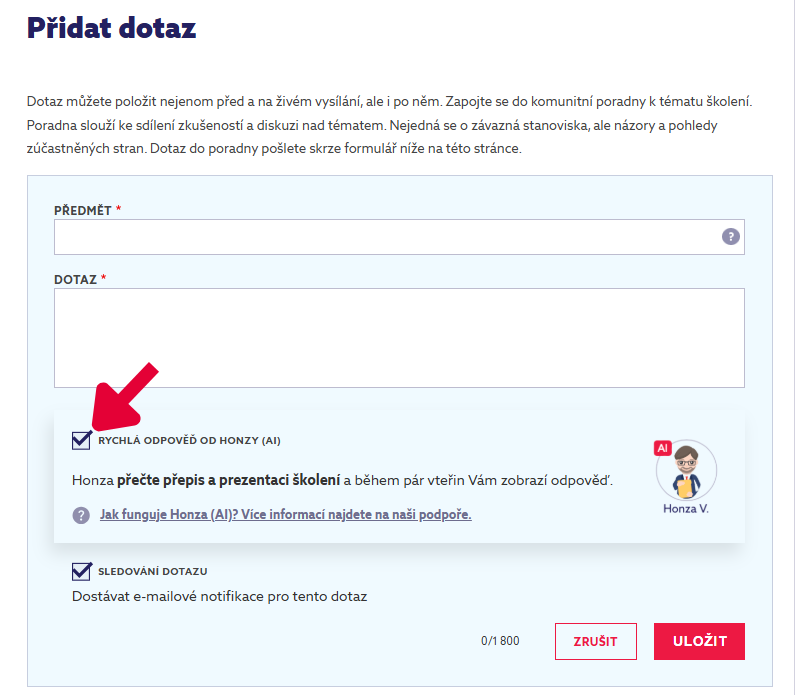Click the DOTAZ field label
Image resolution: width=808 pixels, height=695 pixels.
(75, 279)
